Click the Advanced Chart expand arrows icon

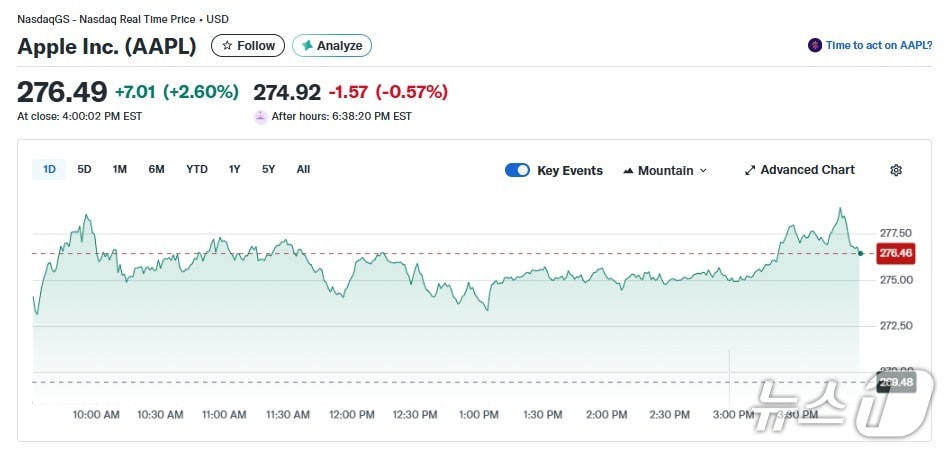tap(750, 170)
